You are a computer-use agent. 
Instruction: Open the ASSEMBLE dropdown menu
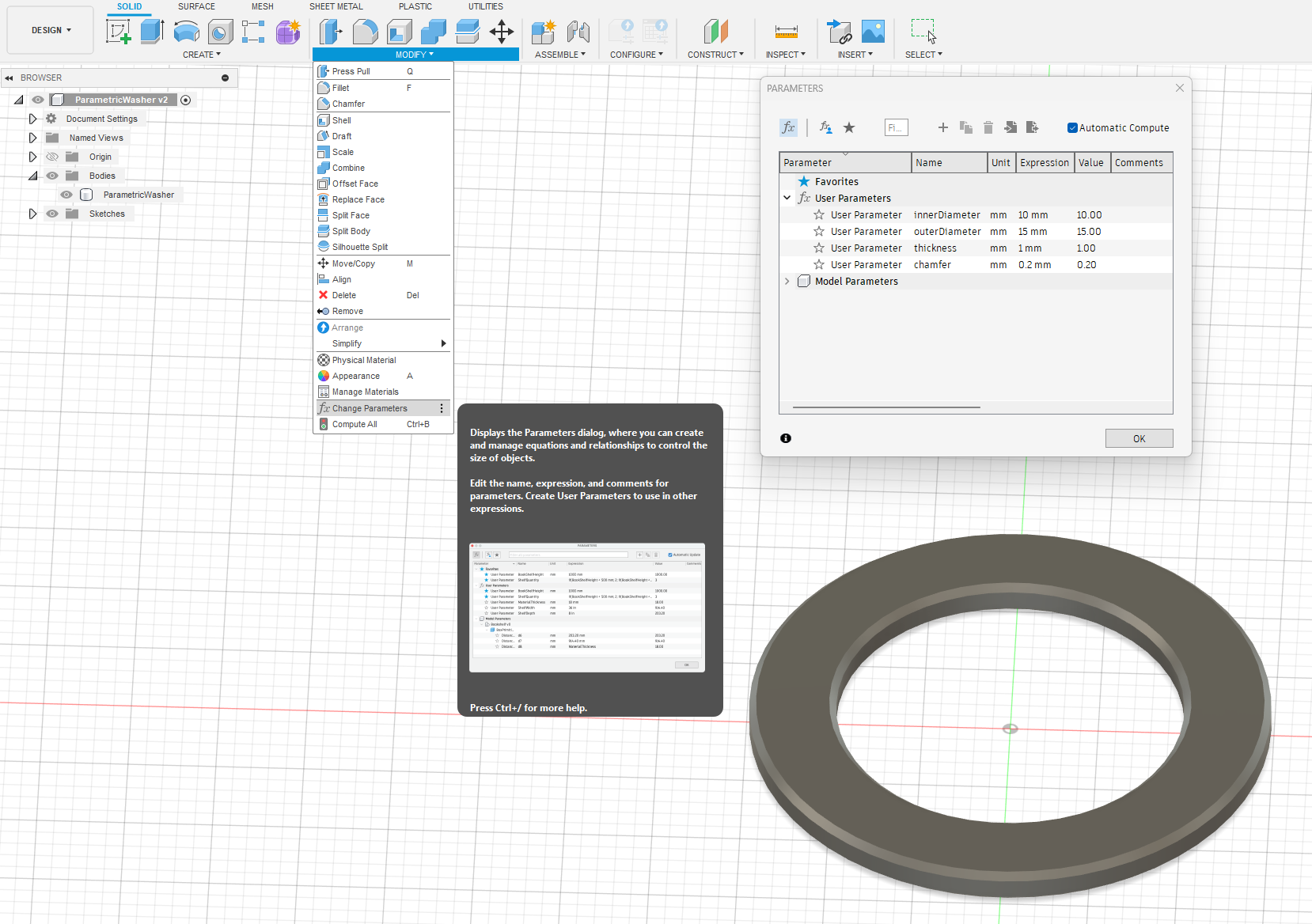click(x=560, y=55)
